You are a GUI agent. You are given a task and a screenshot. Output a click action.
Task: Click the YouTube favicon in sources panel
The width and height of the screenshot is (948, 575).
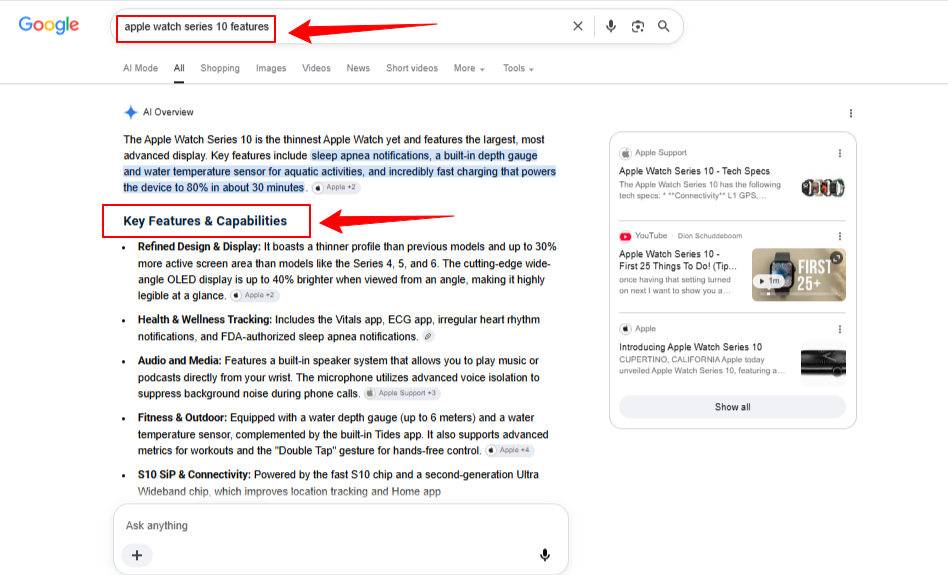[625, 236]
